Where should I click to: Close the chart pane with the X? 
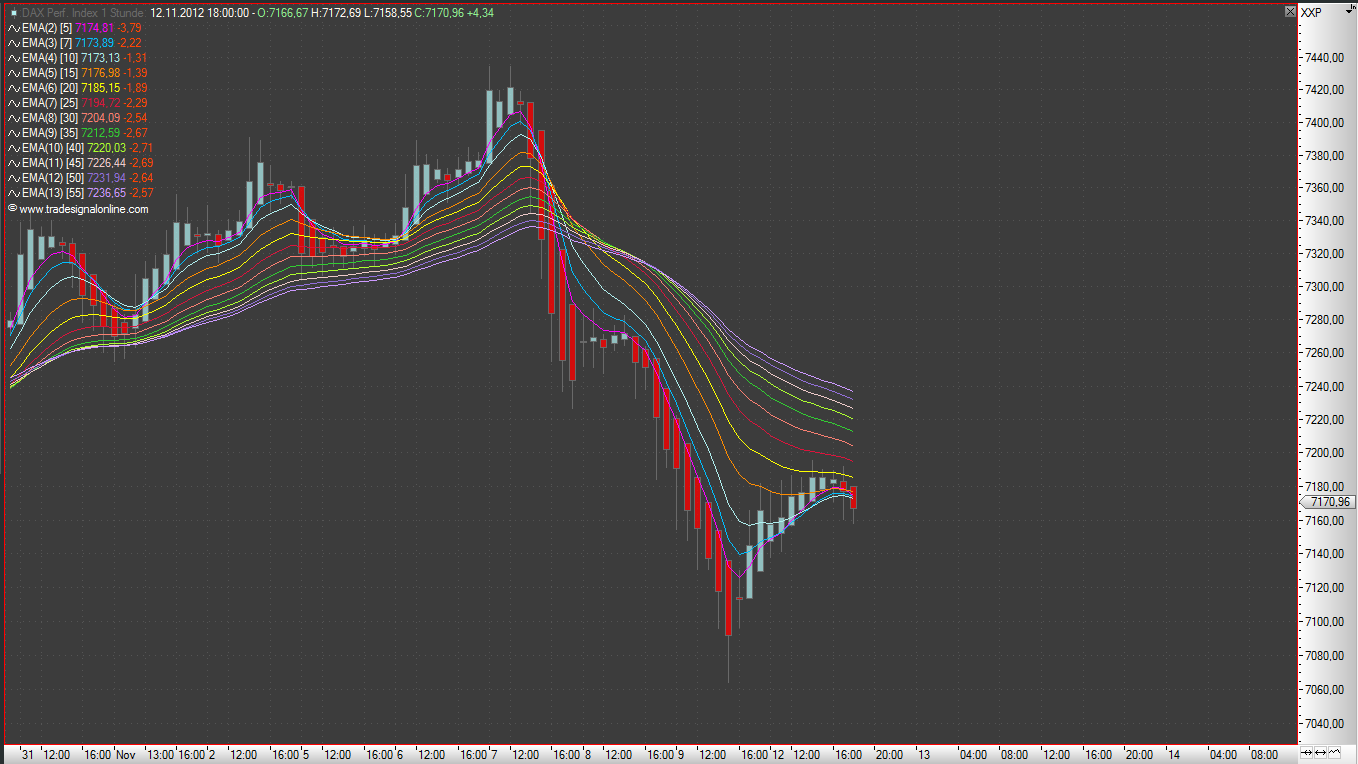[x=1290, y=11]
